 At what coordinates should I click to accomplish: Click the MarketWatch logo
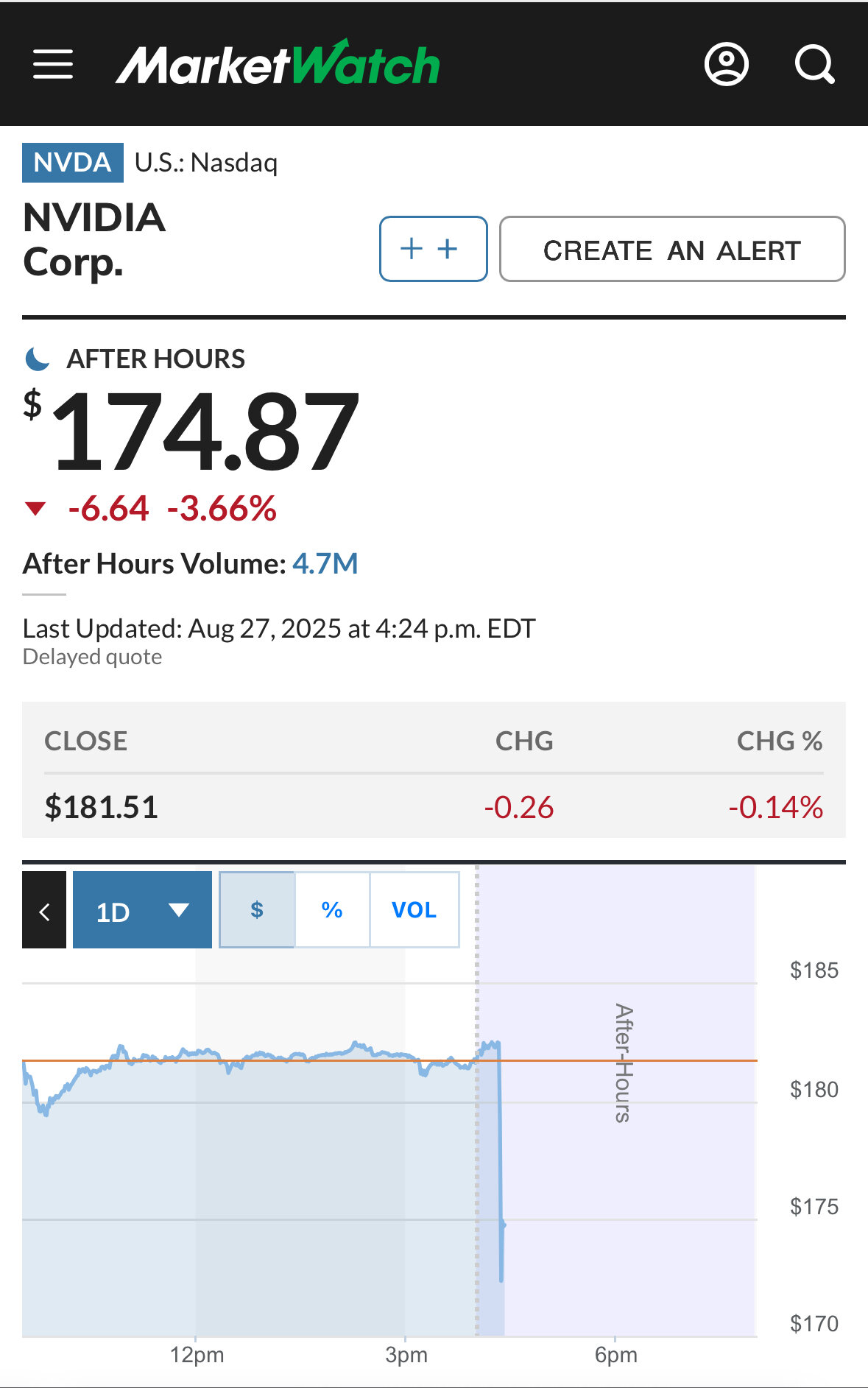pos(278,65)
